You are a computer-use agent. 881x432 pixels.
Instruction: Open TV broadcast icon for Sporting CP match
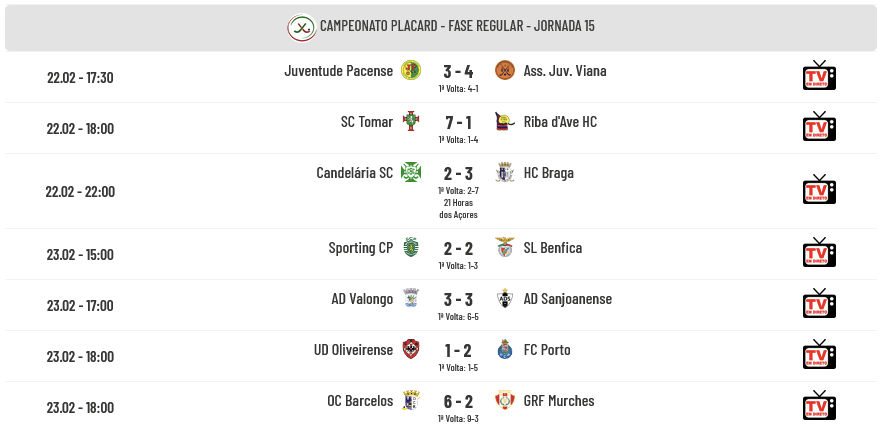[x=819, y=252]
